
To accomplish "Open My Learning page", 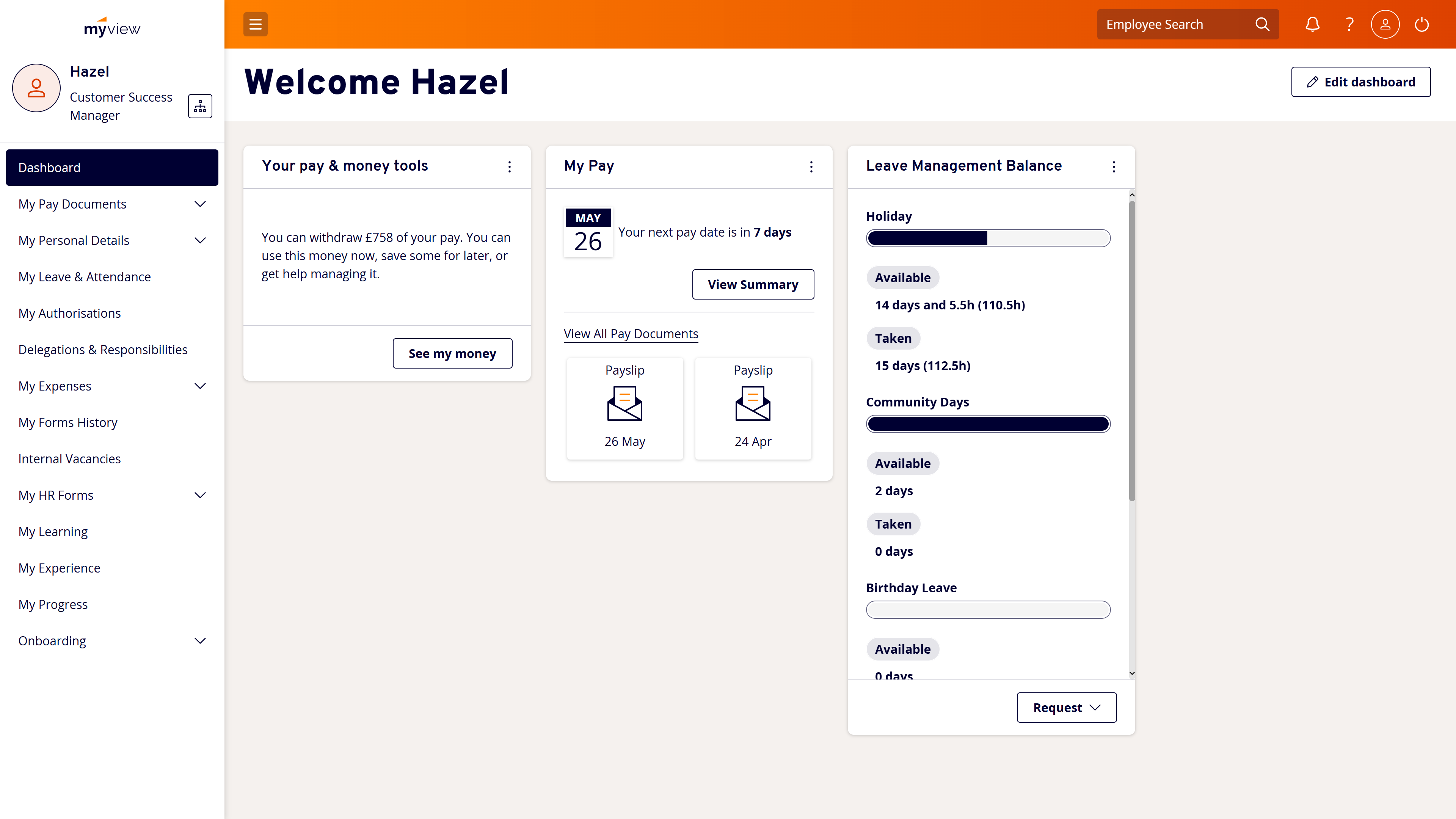I will point(112,532).
